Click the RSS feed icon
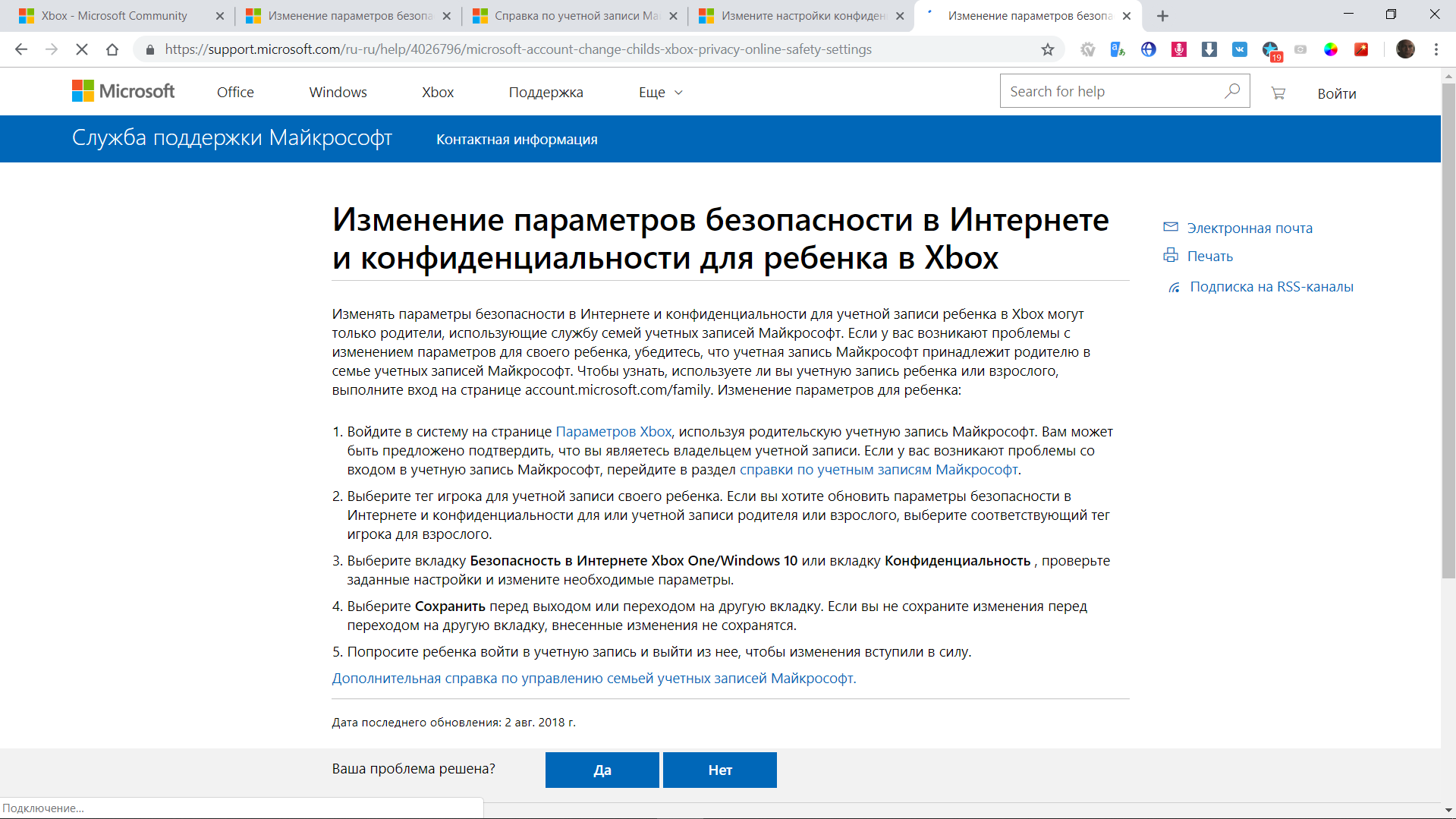Image resolution: width=1456 pixels, height=819 pixels. point(1174,287)
